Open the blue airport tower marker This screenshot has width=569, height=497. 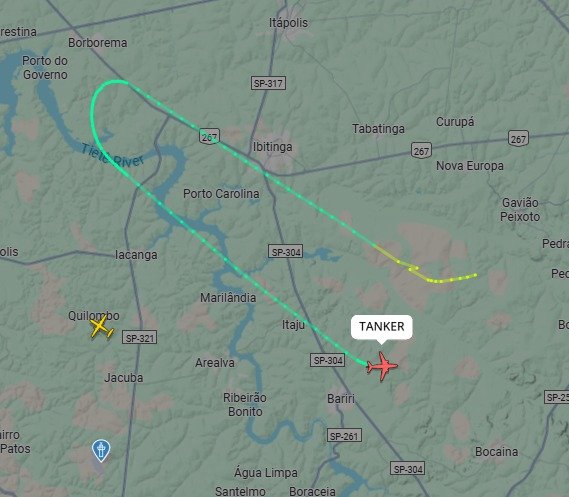coord(101,450)
